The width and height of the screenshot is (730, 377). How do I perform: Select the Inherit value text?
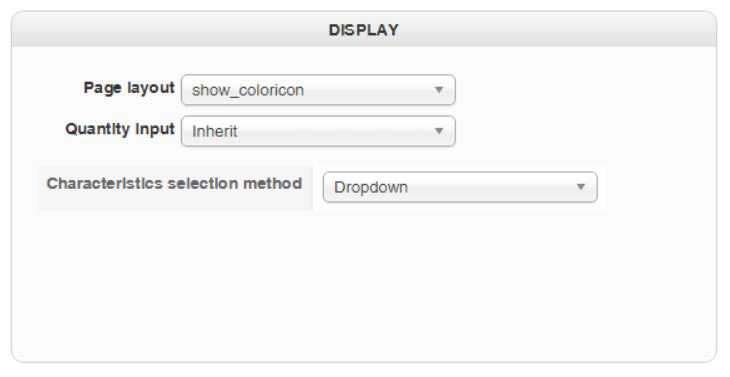click(215, 132)
